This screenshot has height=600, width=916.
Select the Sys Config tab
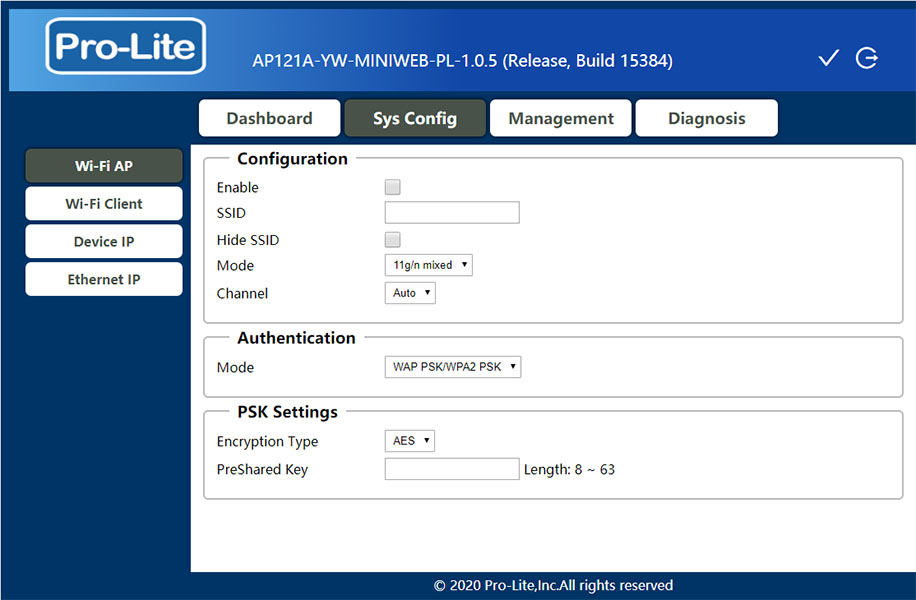point(415,118)
